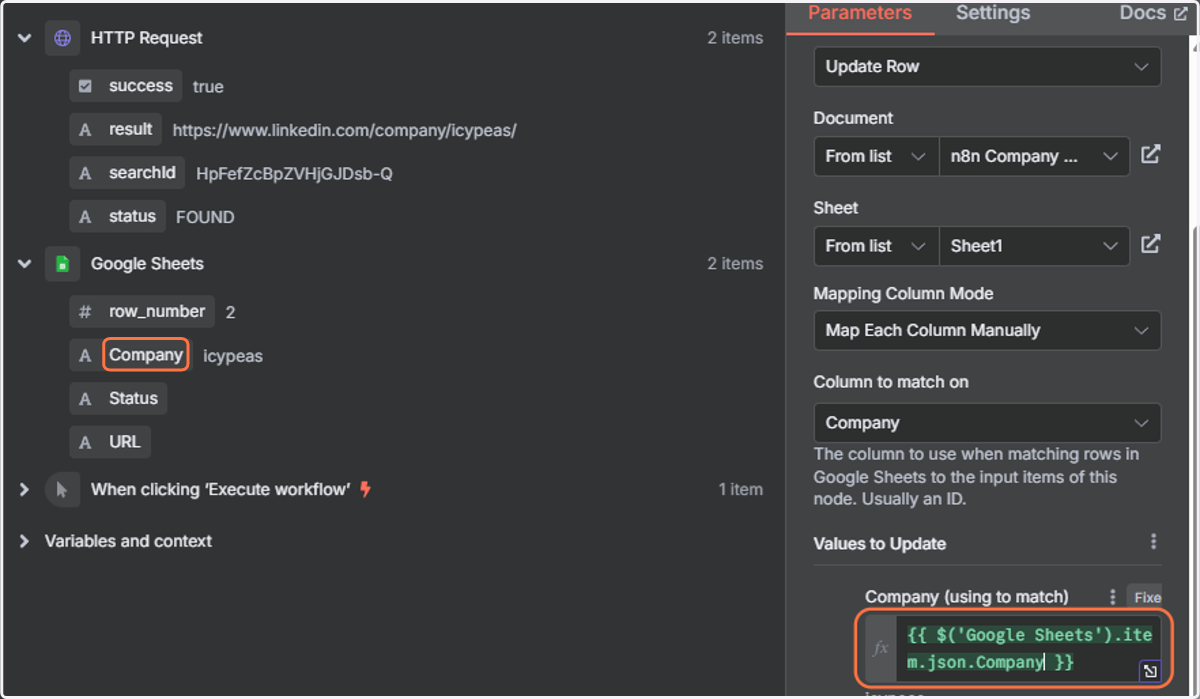Click the '1 item' count label
The image size is (1200, 699).
(740, 490)
